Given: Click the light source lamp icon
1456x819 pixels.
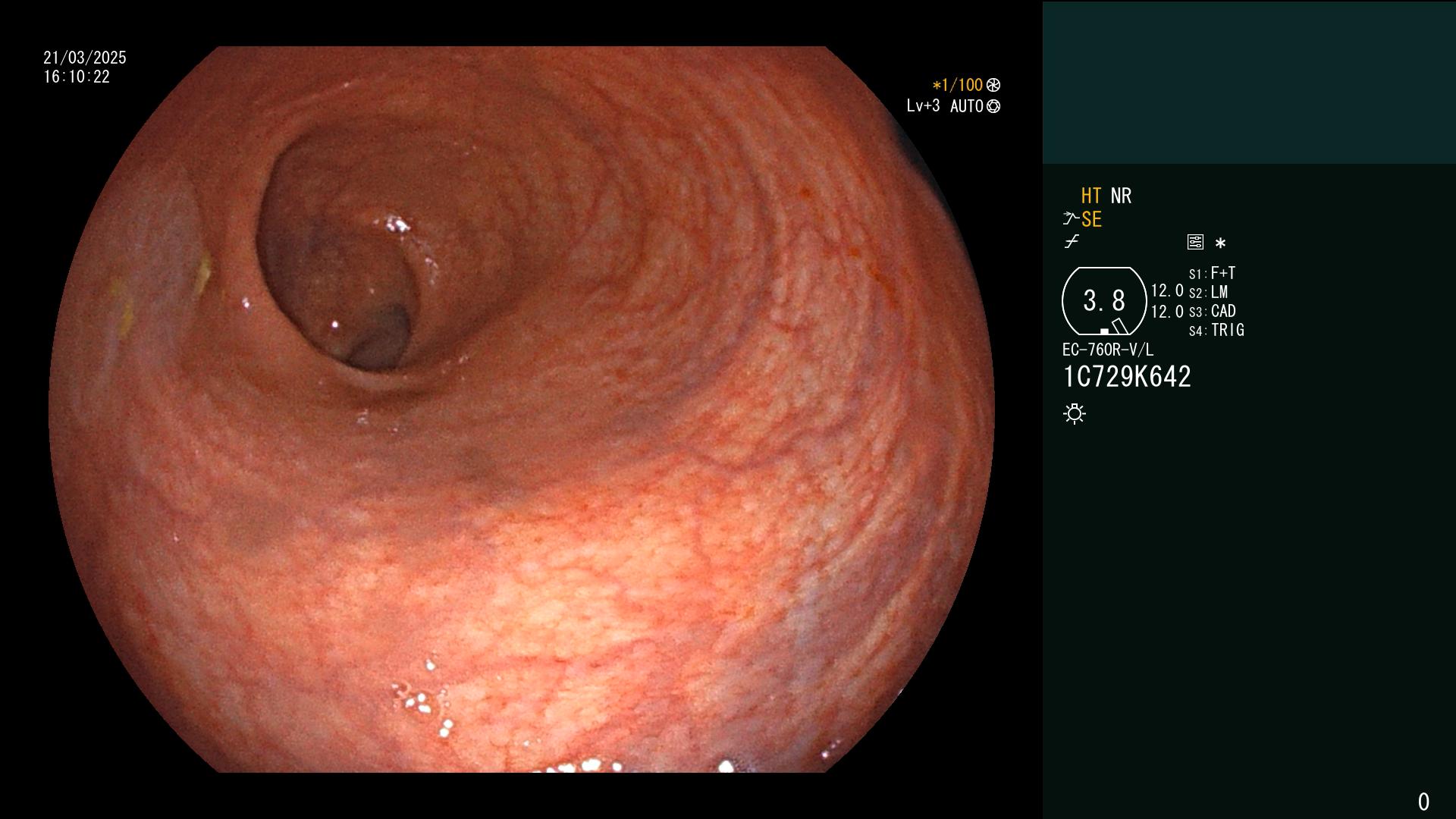Looking at the screenshot, I should 1075,413.
